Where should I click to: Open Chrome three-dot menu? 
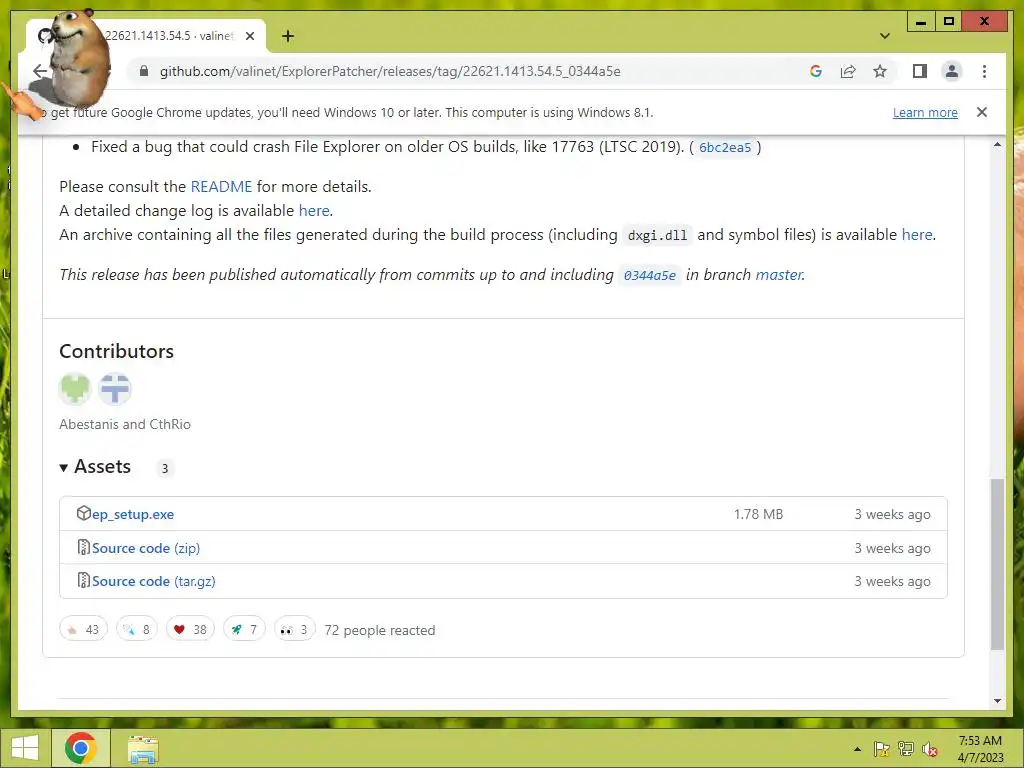(984, 71)
